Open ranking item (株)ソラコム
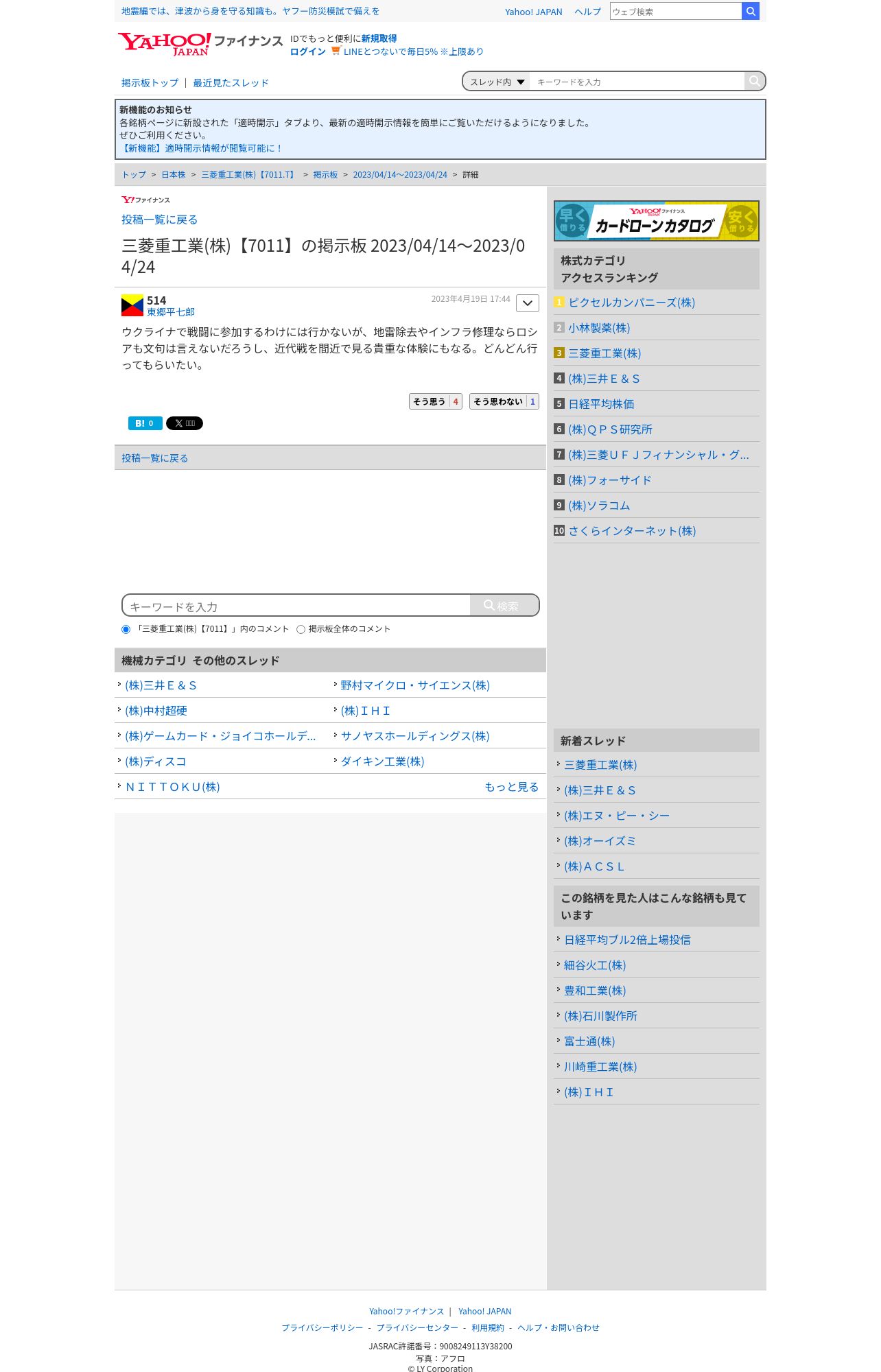The width and height of the screenshot is (881, 1372). click(599, 506)
